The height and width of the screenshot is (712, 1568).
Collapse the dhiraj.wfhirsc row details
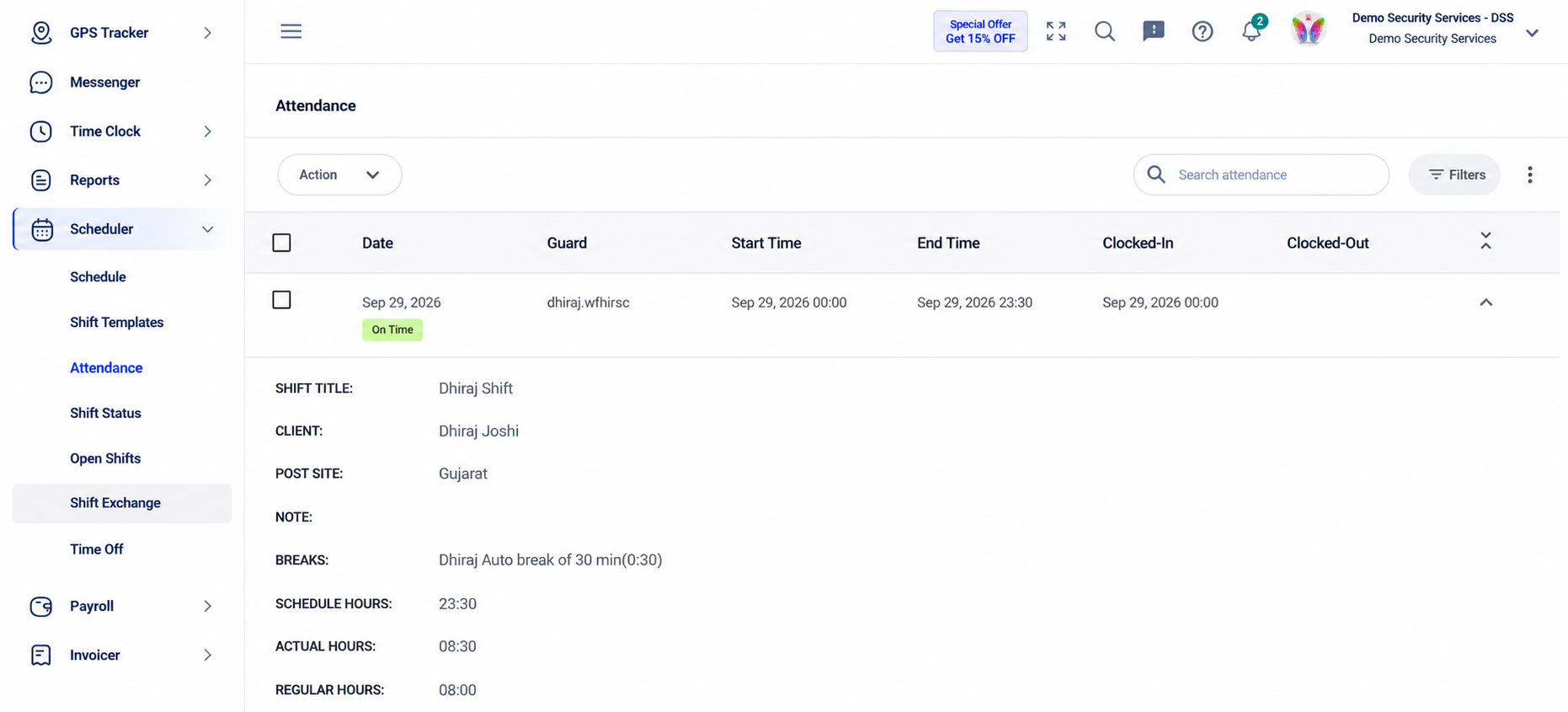pyautogui.click(x=1486, y=302)
